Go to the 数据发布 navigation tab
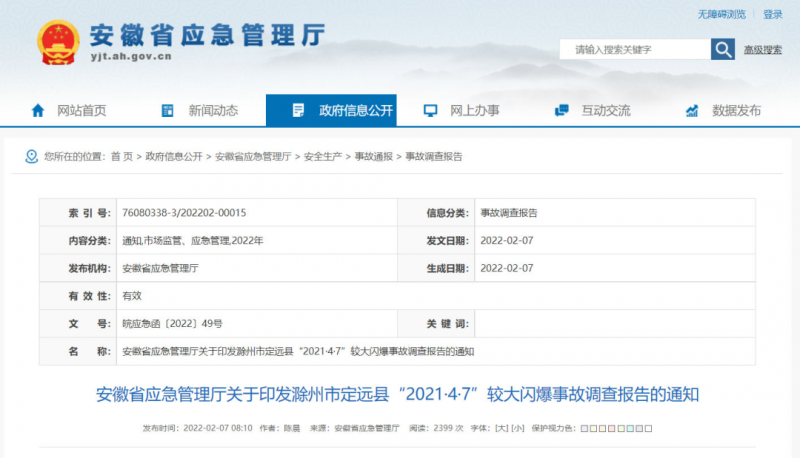The width and height of the screenshot is (800, 458). click(736, 111)
